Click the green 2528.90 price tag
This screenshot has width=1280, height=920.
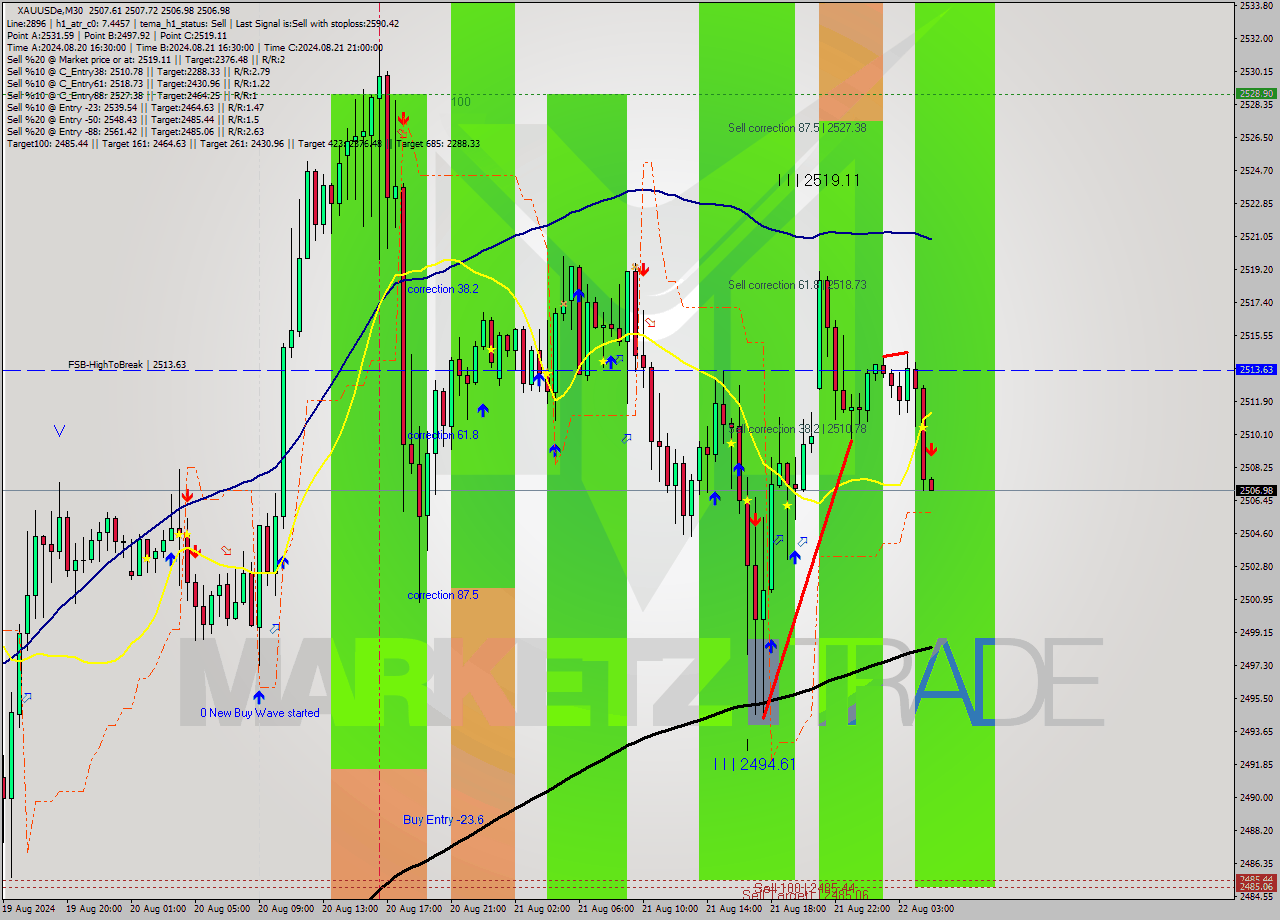pos(1256,93)
